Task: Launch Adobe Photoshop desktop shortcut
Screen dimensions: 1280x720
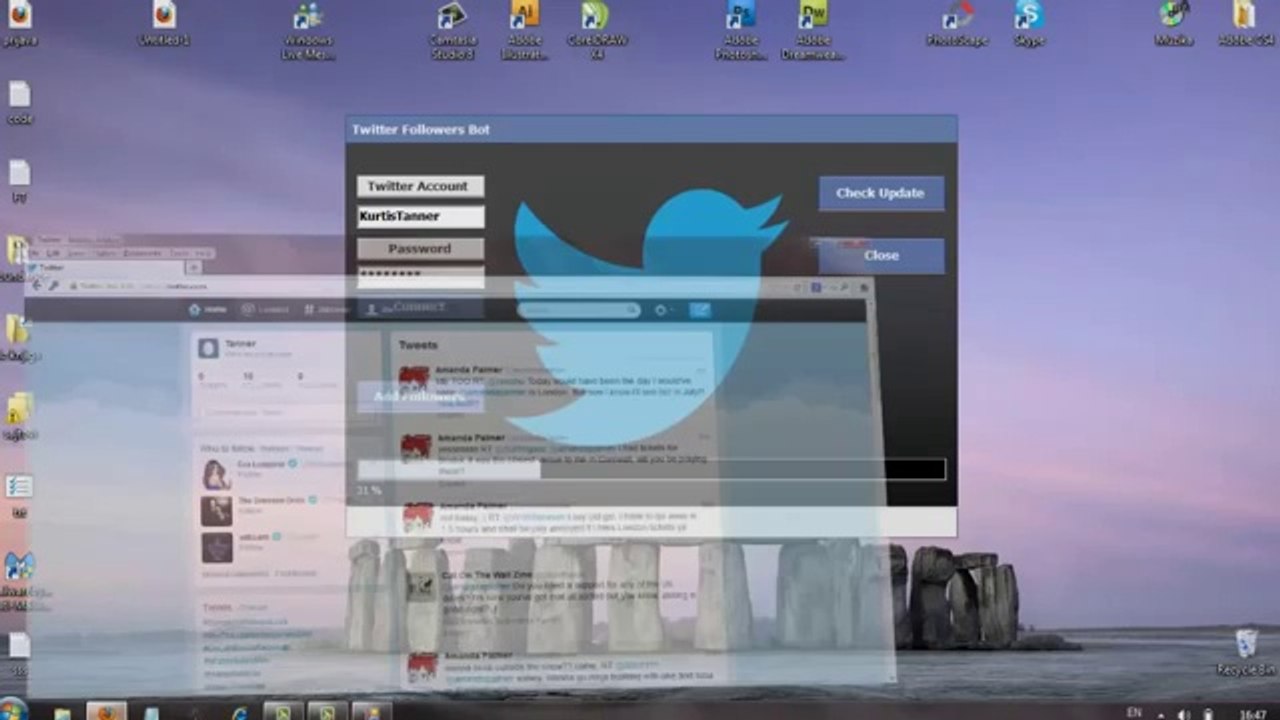Action: click(x=741, y=29)
